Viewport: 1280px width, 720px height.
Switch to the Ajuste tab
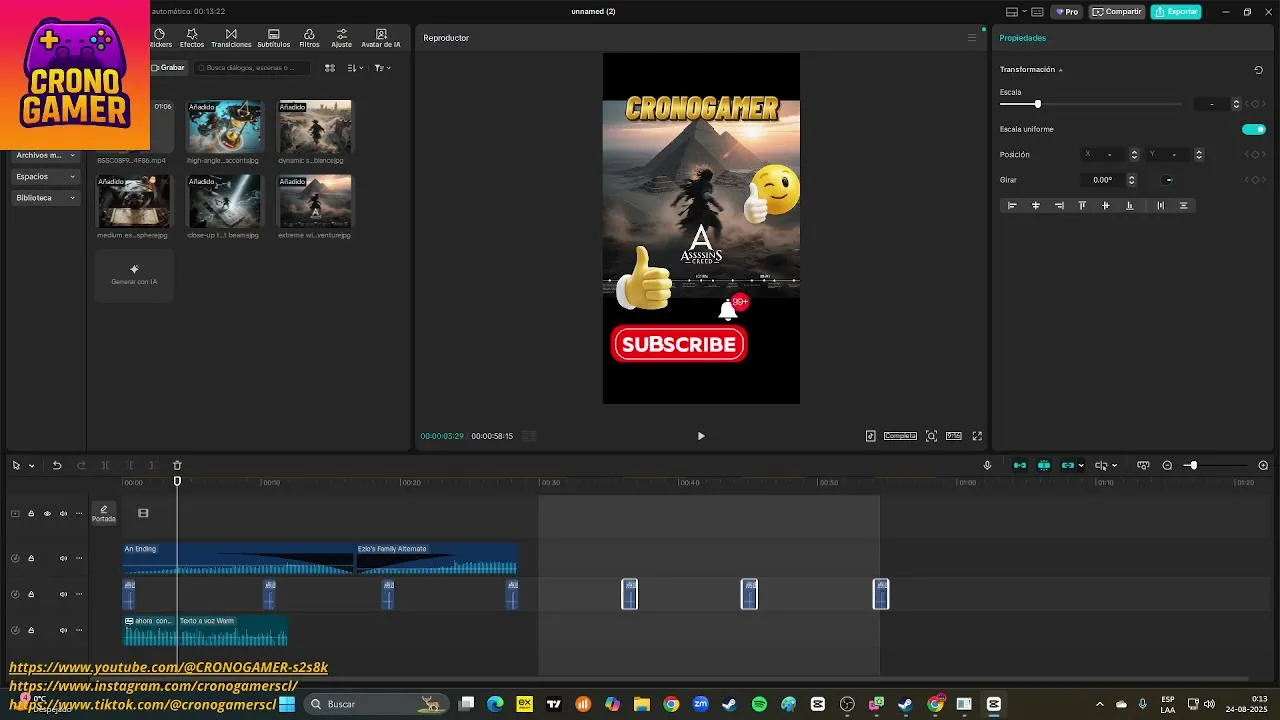342,38
